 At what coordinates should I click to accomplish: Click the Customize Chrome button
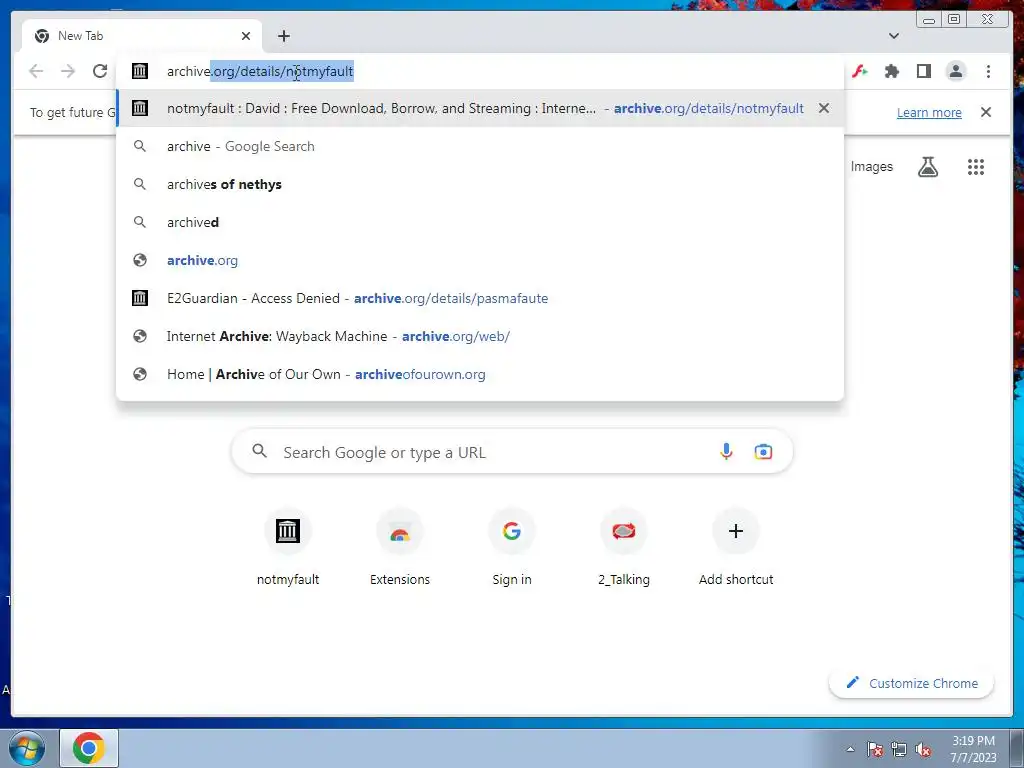912,683
